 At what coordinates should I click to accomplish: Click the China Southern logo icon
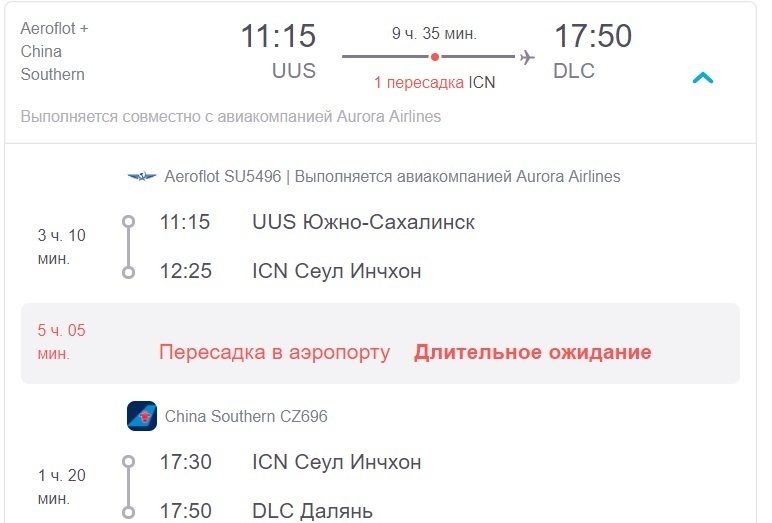point(142,416)
